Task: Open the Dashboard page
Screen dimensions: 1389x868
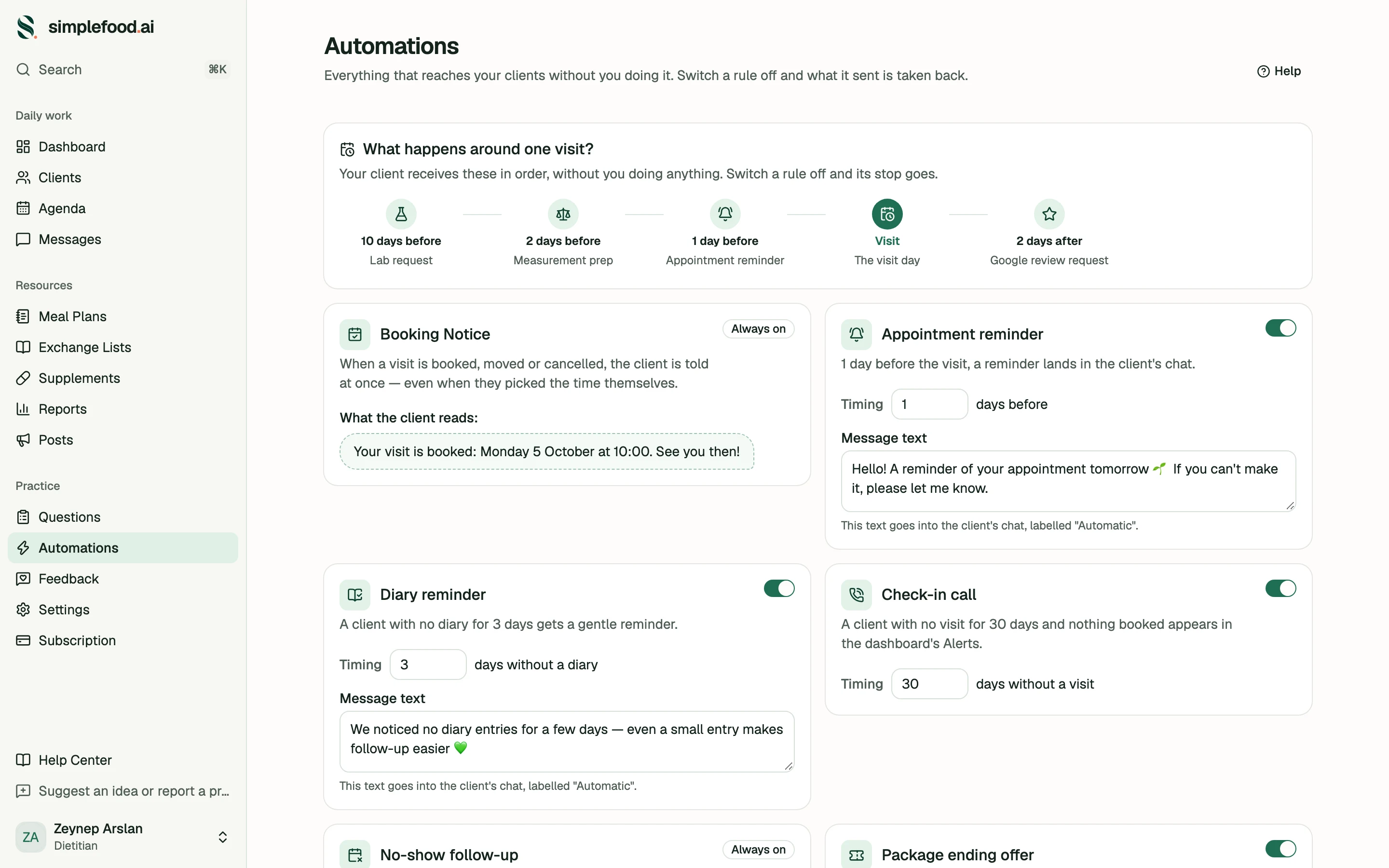Action: 123,147
